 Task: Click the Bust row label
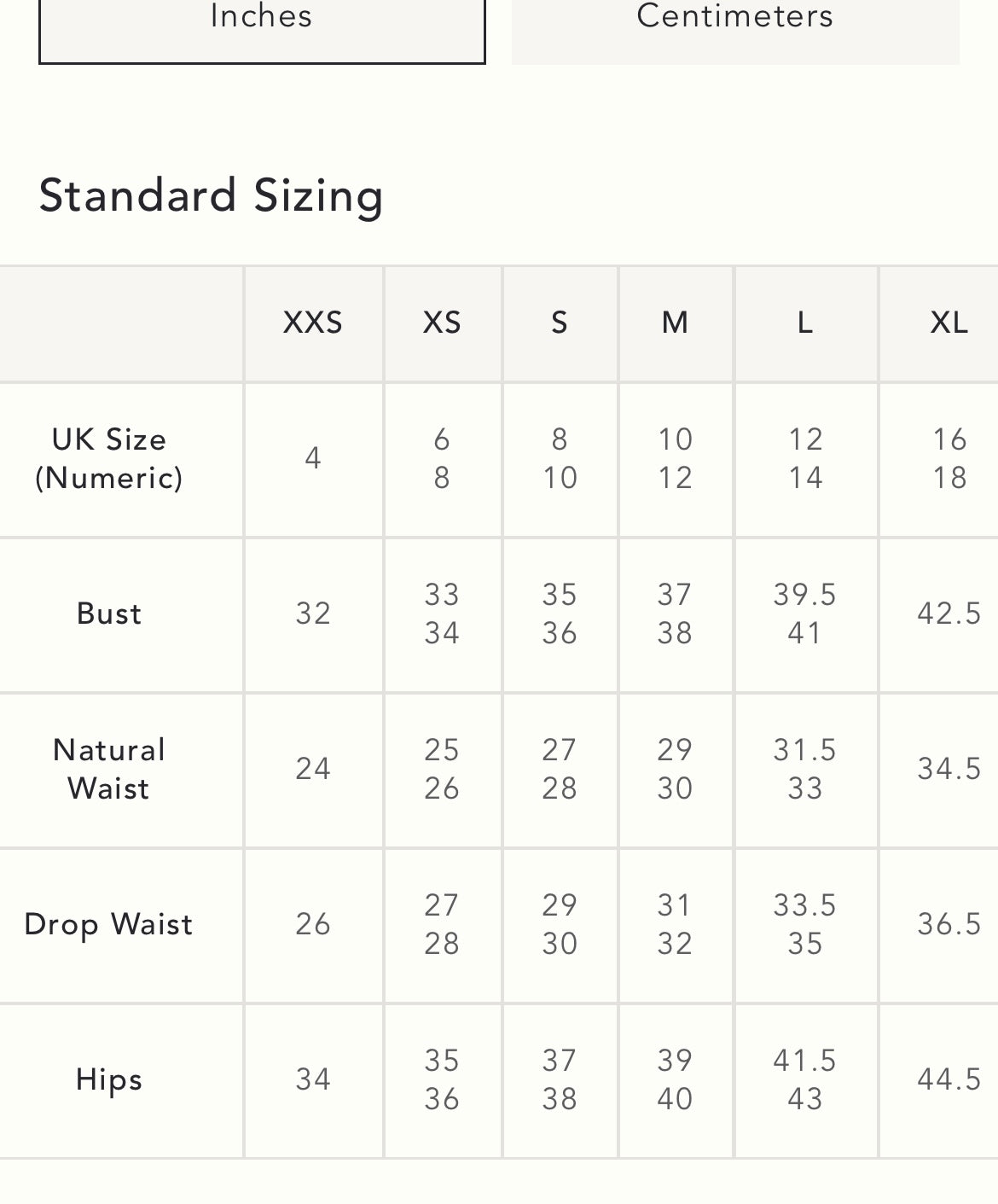click(109, 614)
